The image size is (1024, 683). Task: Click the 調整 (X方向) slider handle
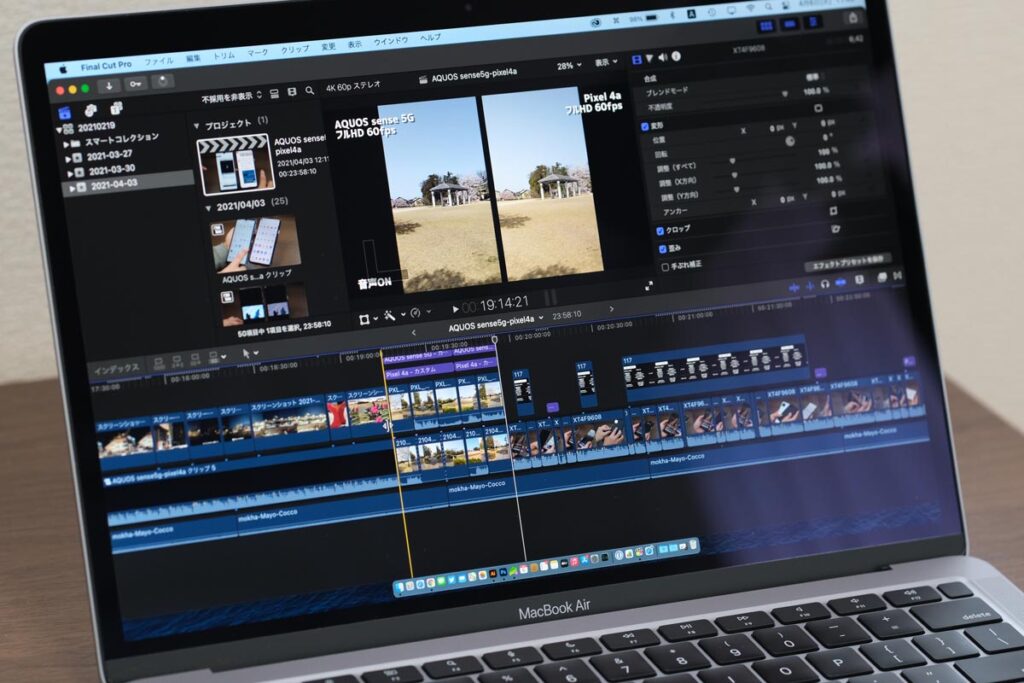[735, 176]
